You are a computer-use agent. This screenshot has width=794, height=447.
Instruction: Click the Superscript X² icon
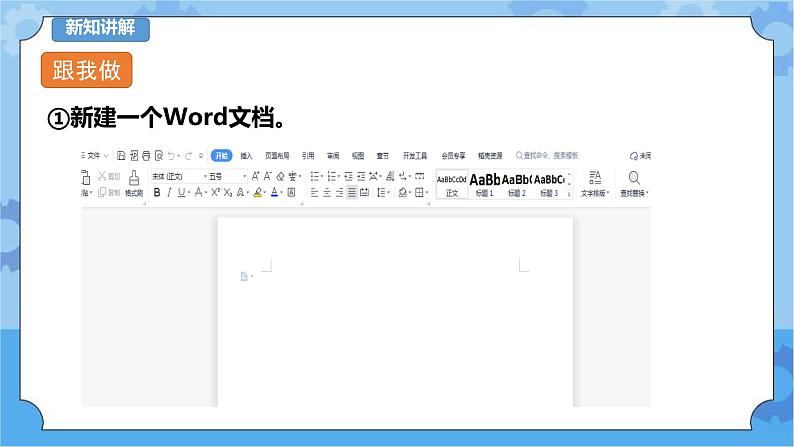(216, 192)
